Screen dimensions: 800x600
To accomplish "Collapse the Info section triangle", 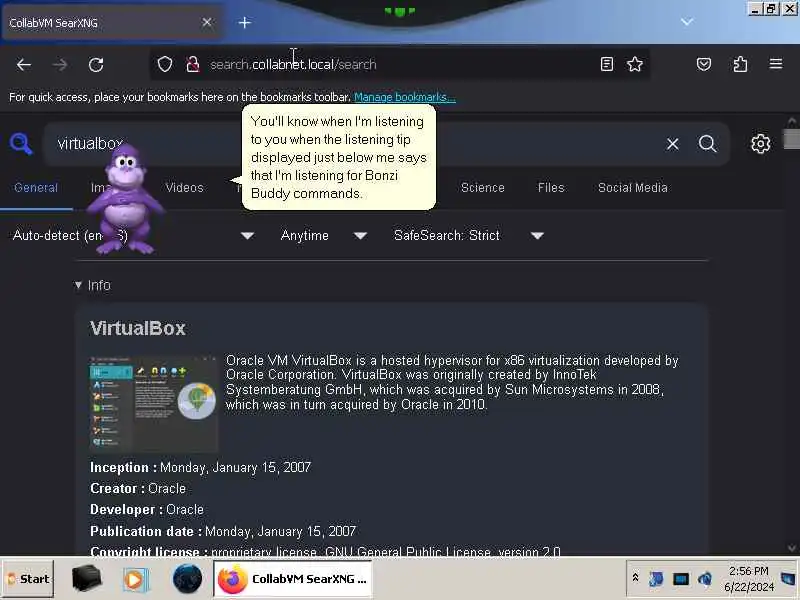I will point(78,285).
